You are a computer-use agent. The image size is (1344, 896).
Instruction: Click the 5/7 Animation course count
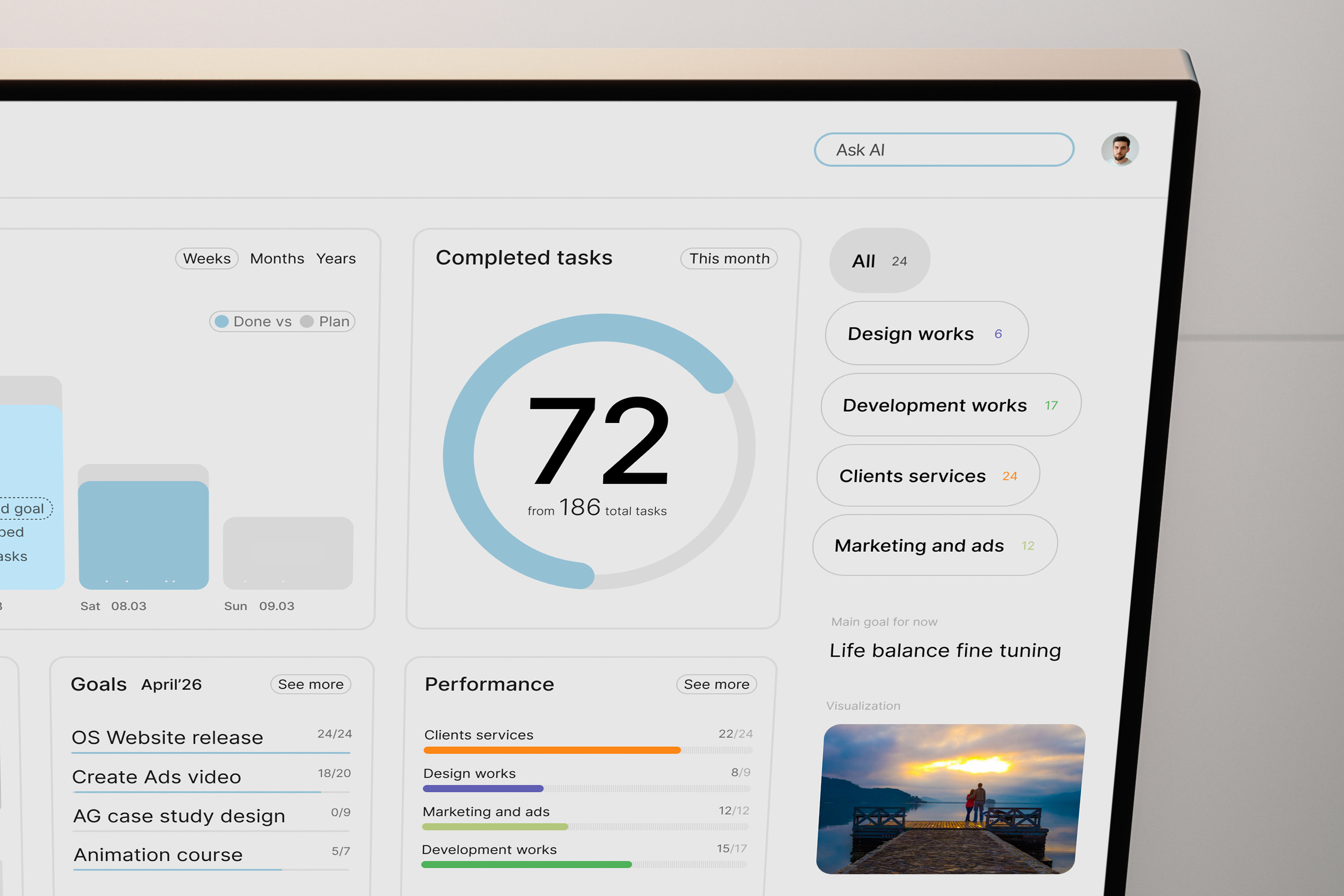point(340,851)
